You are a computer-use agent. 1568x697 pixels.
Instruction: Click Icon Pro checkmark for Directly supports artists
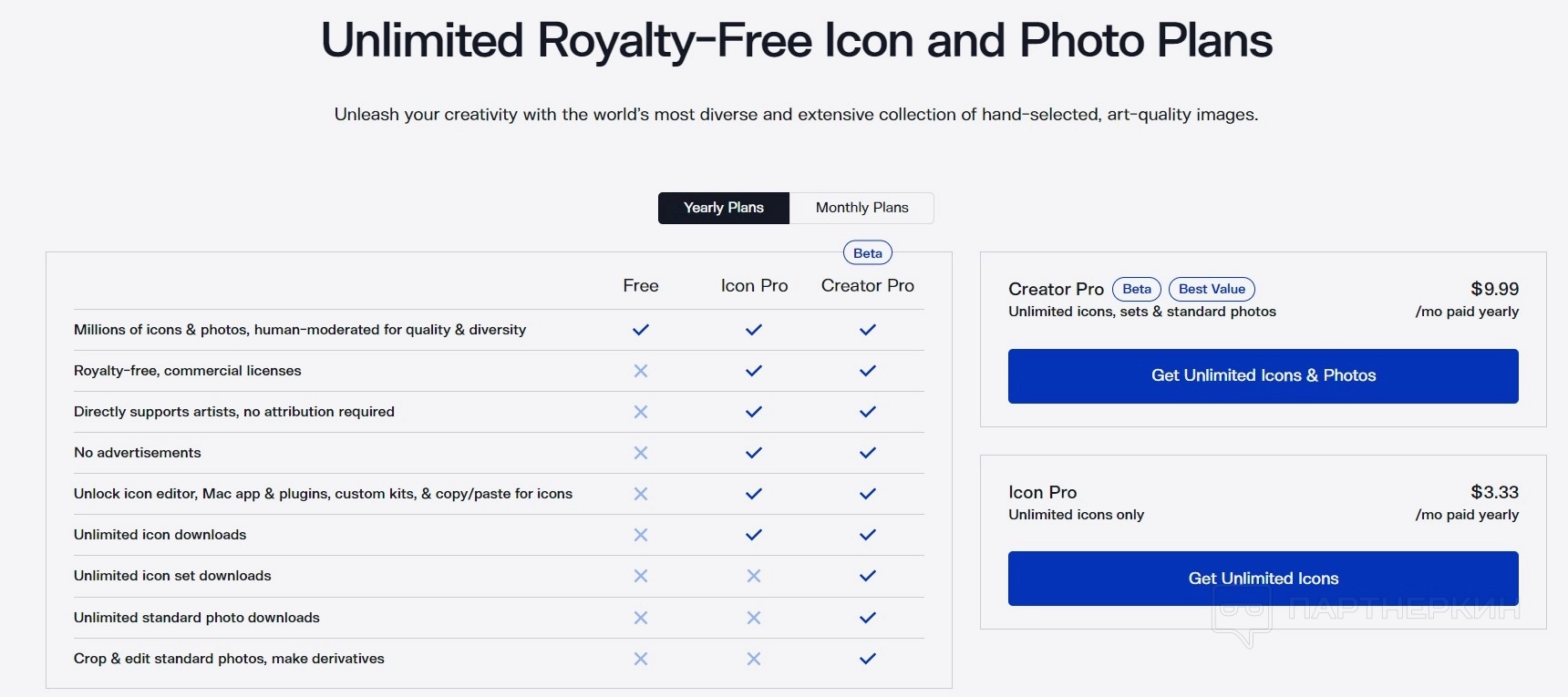pyautogui.click(x=754, y=412)
